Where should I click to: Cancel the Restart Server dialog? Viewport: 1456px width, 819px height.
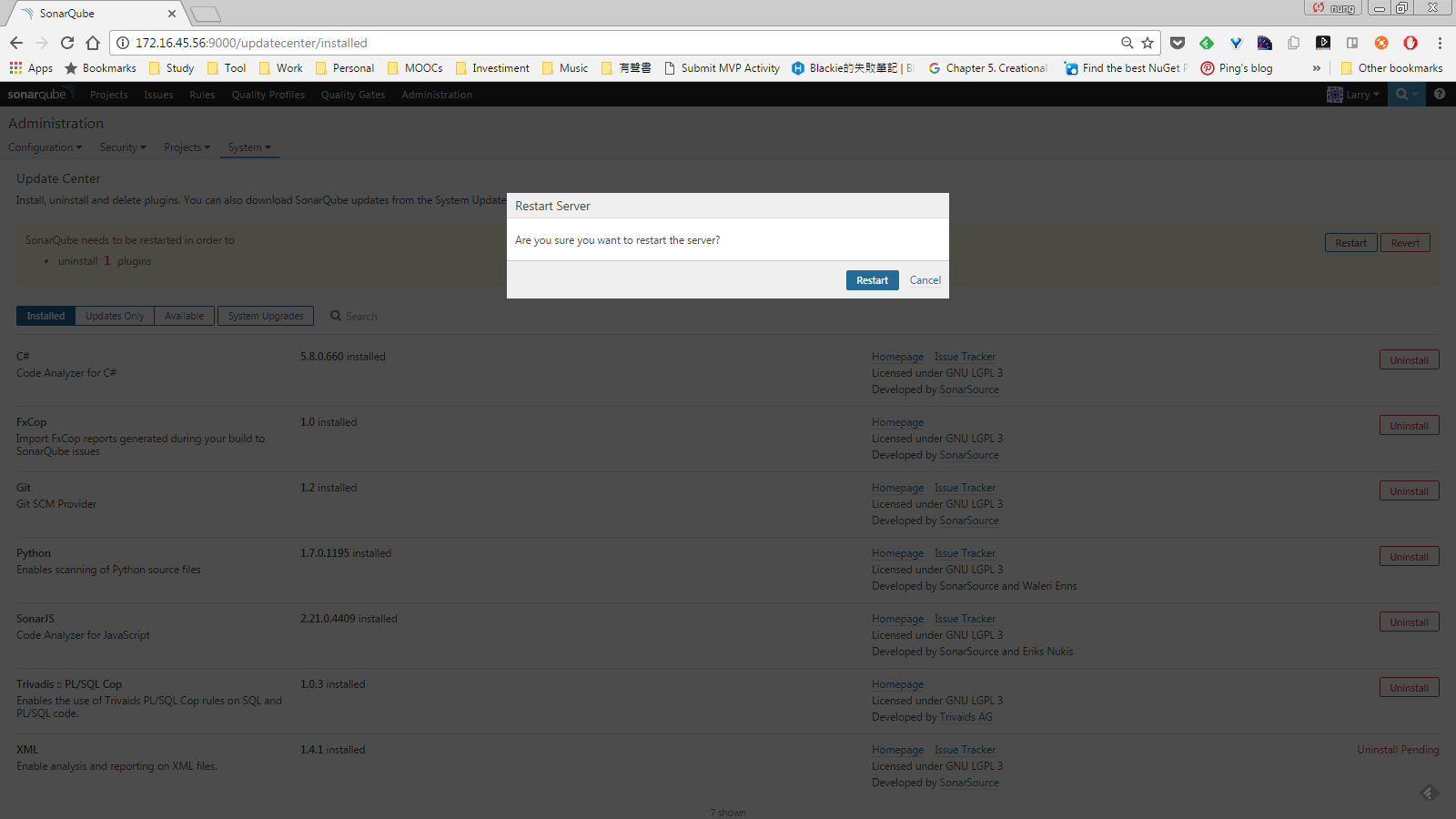pyautogui.click(x=925, y=280)
